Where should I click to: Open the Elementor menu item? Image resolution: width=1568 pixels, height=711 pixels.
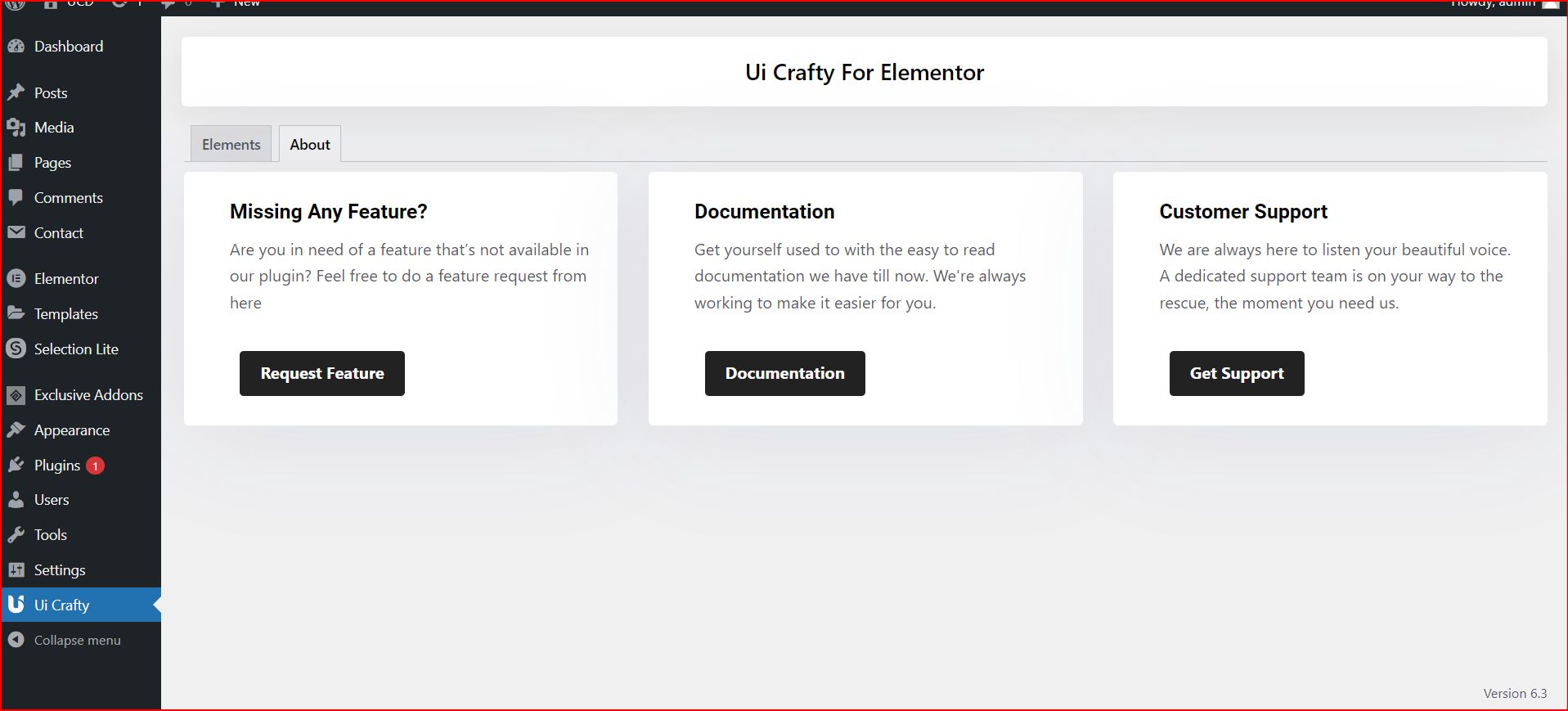click(81, 279)
